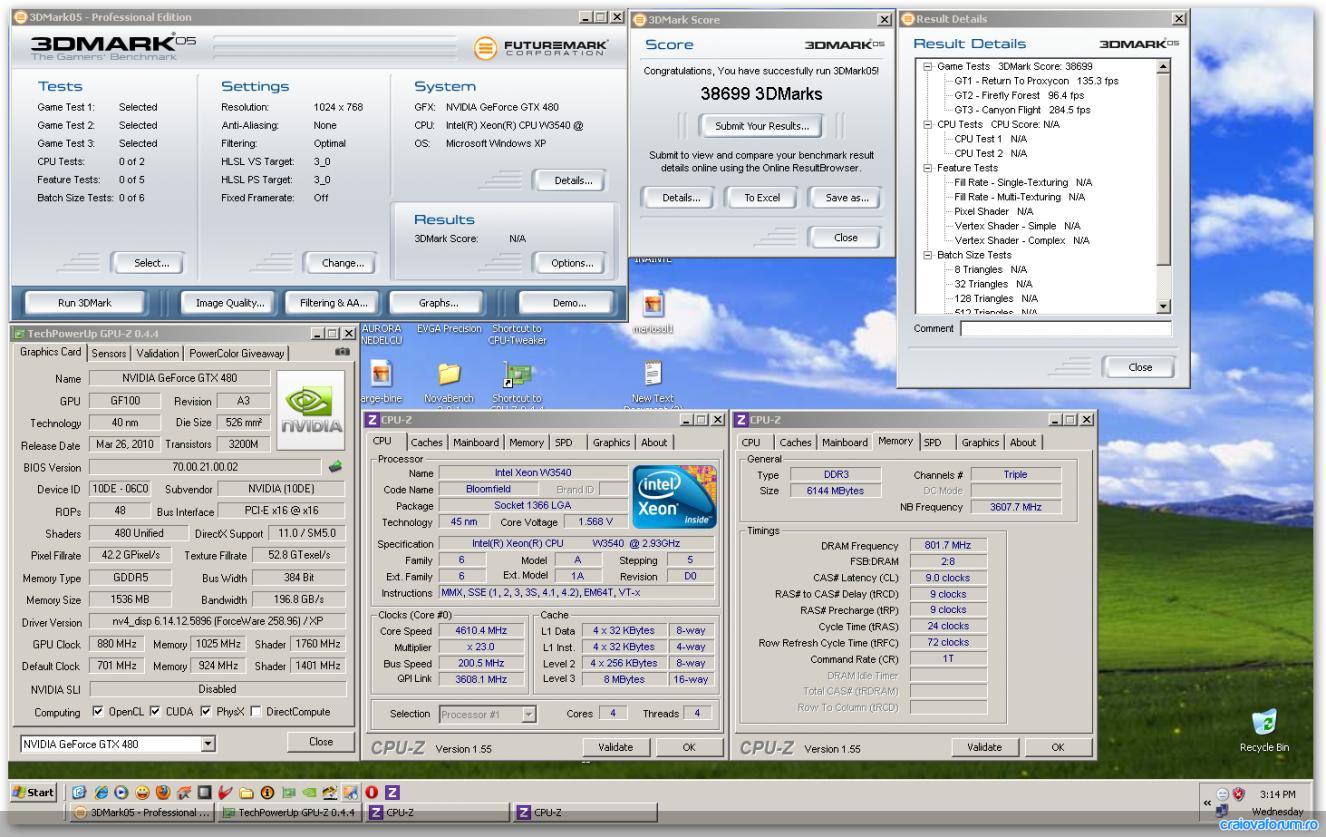Image resolution: width=1326 pixels, height=837 pixels.
Task: Click Result Details scrollbar up arrow
Action: 1161,65
